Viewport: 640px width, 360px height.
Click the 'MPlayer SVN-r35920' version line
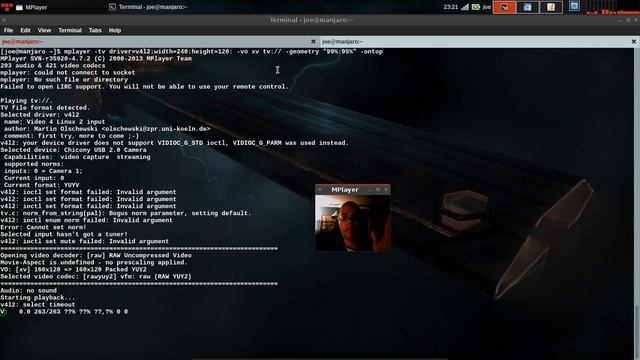click(96, 59)
